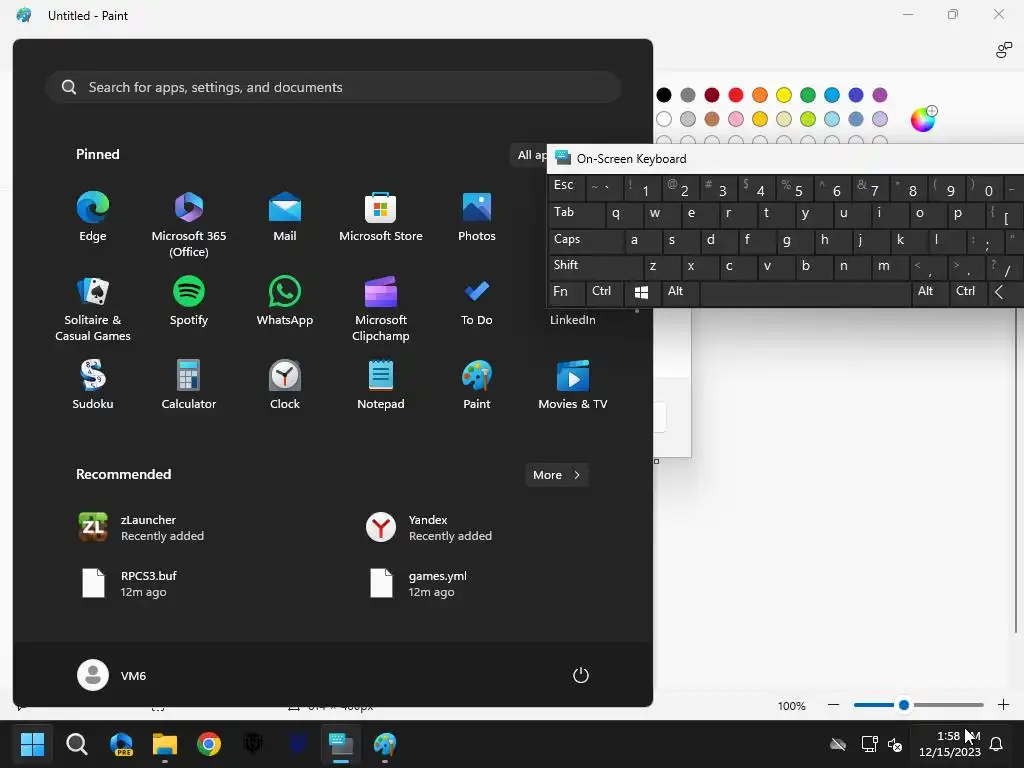Toggle Caps key on On-Screen Keyboard
Screen dimensions: 1024x768
click(x=586, y=241)
